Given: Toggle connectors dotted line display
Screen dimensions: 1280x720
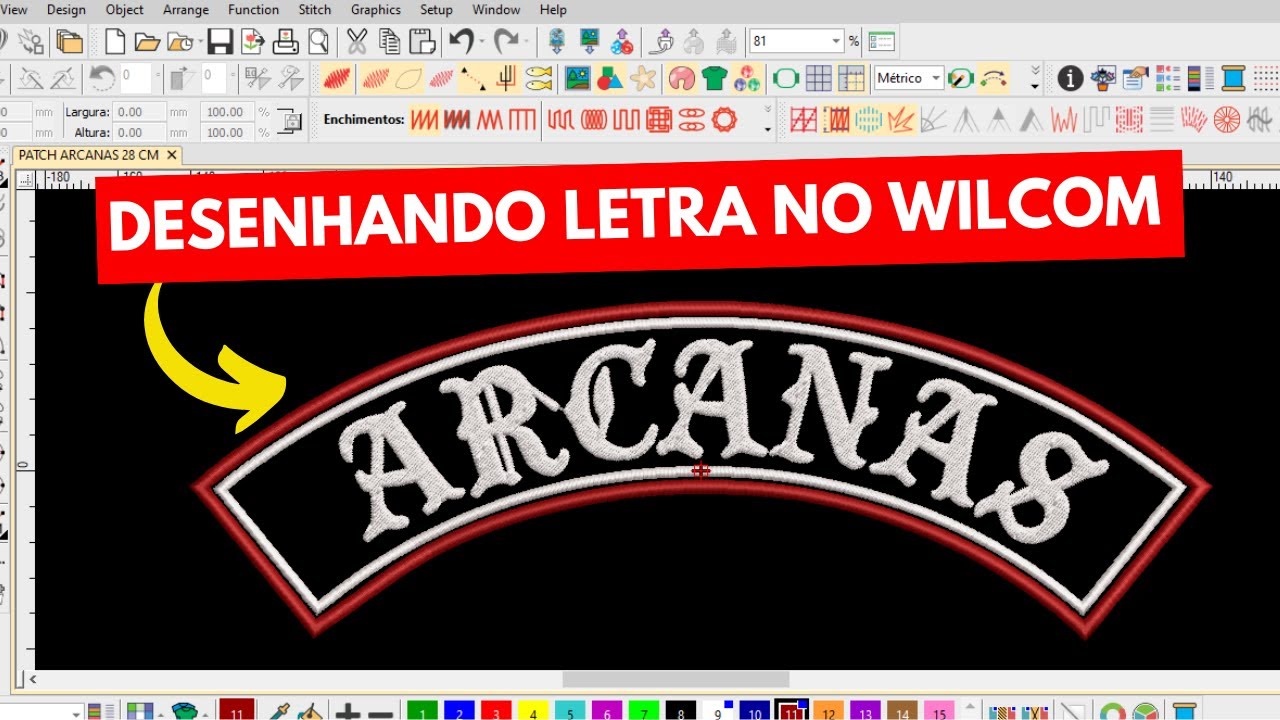Looking at the screenshot, I should click(473, 78).
